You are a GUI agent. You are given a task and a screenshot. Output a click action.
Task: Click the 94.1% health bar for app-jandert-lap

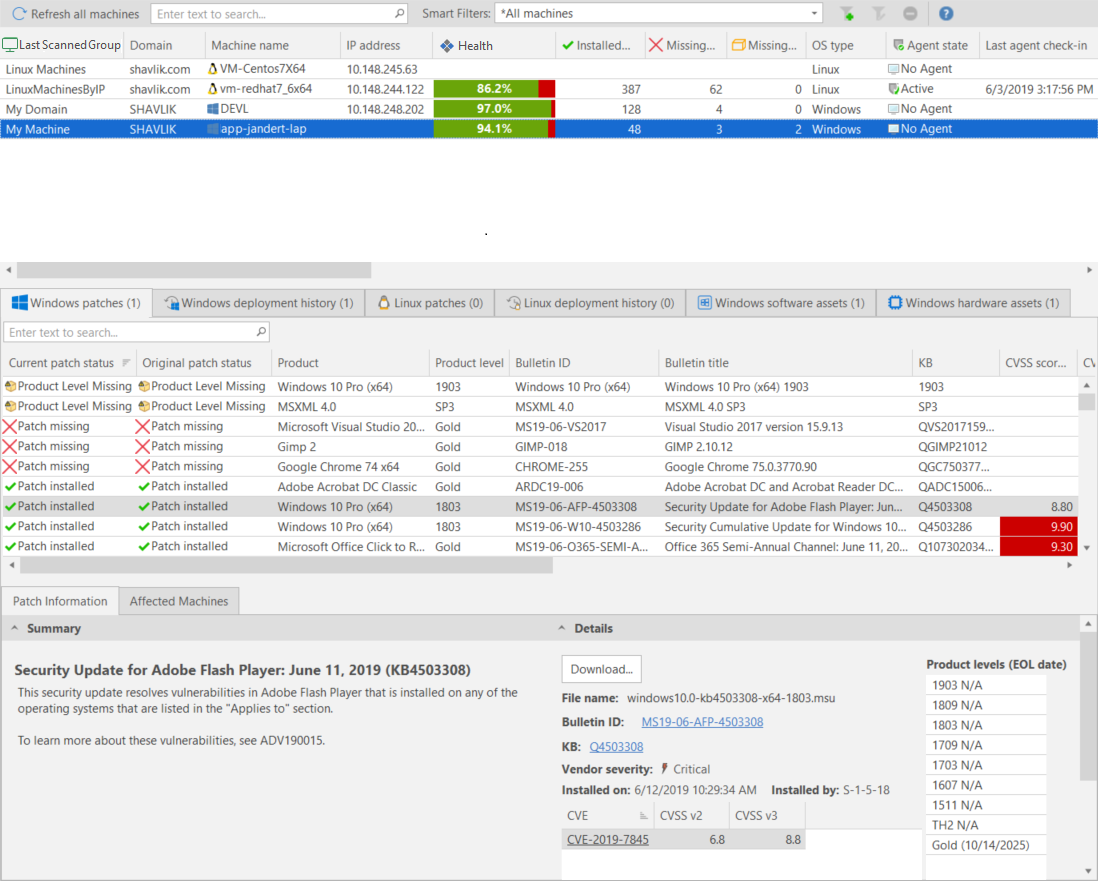coord(494,129)
